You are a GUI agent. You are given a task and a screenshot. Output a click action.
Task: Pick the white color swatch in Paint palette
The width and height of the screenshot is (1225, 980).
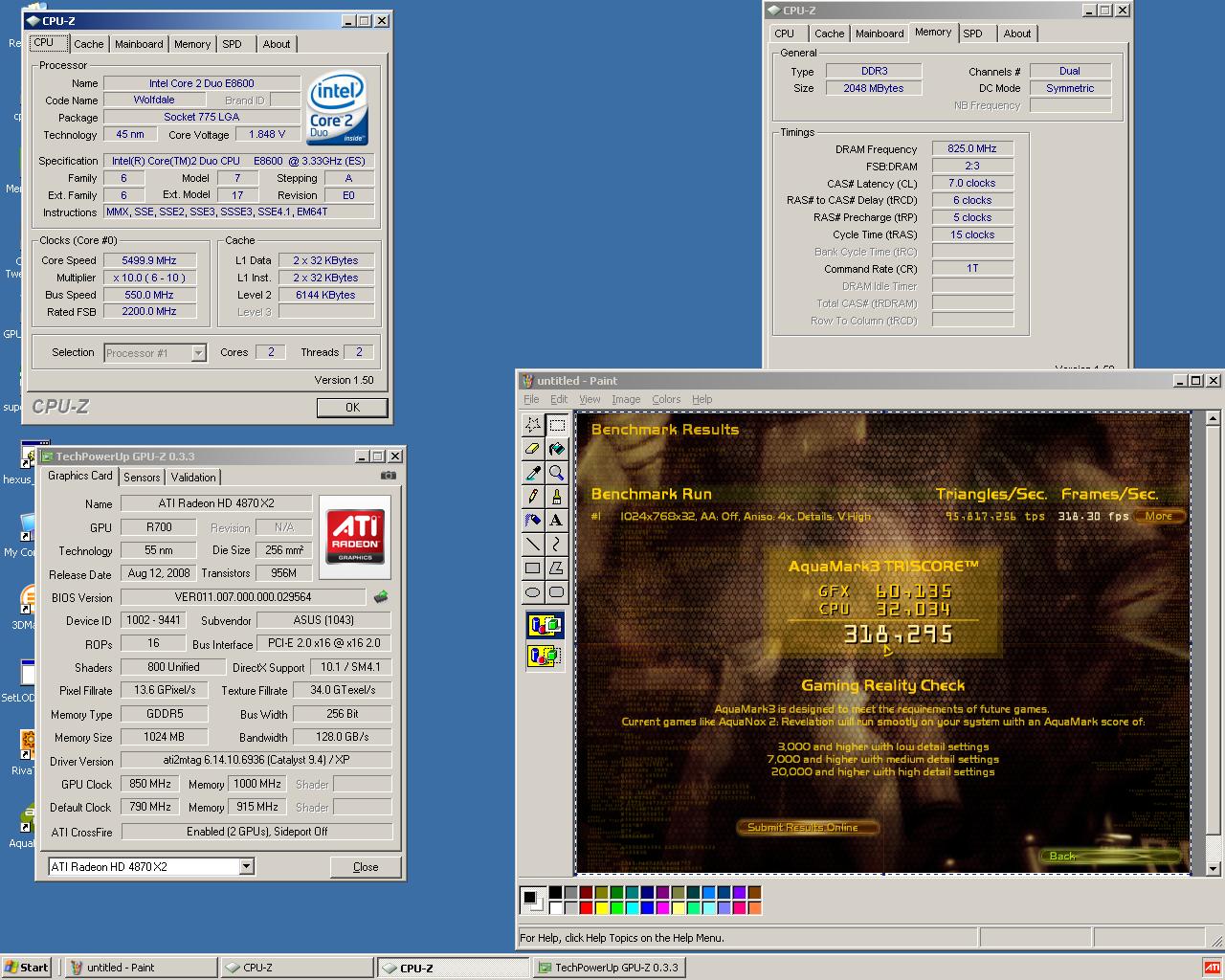coord(555,907)
